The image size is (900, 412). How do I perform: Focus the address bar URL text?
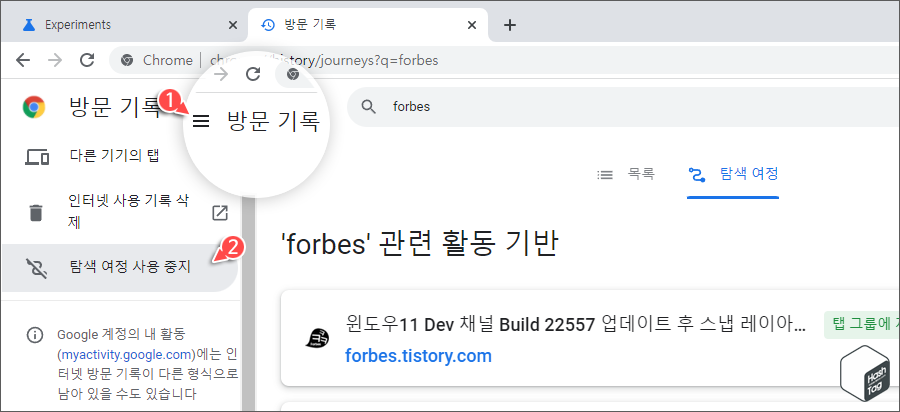click(x=324, y=60)
